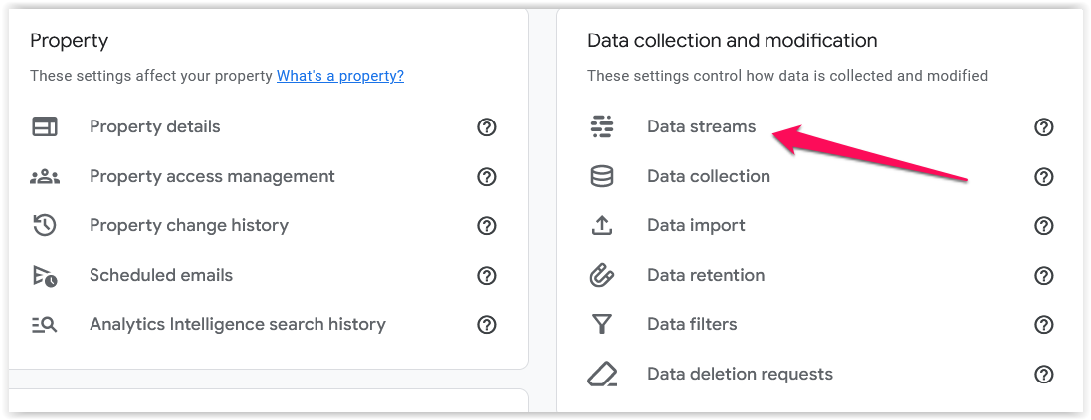Open help for Property access management

[486, 177]
